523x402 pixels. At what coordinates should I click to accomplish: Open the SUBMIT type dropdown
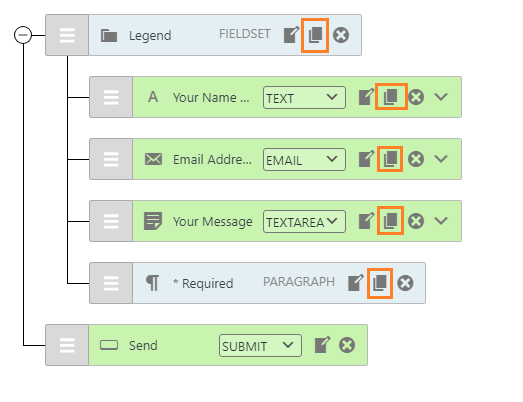pyautogui.click(x=260, y=346)
